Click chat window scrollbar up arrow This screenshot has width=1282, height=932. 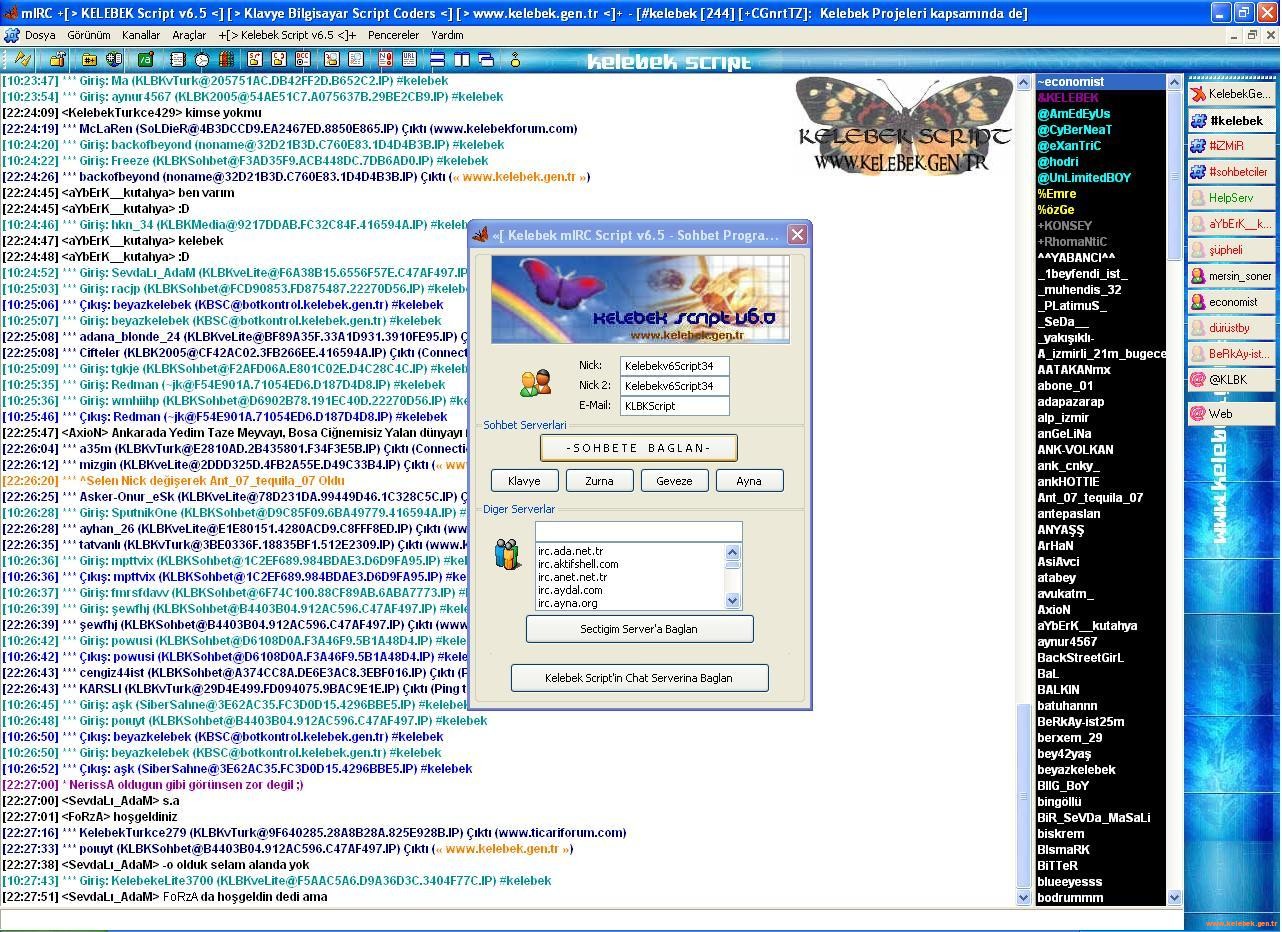click(x=1024, y=82)
